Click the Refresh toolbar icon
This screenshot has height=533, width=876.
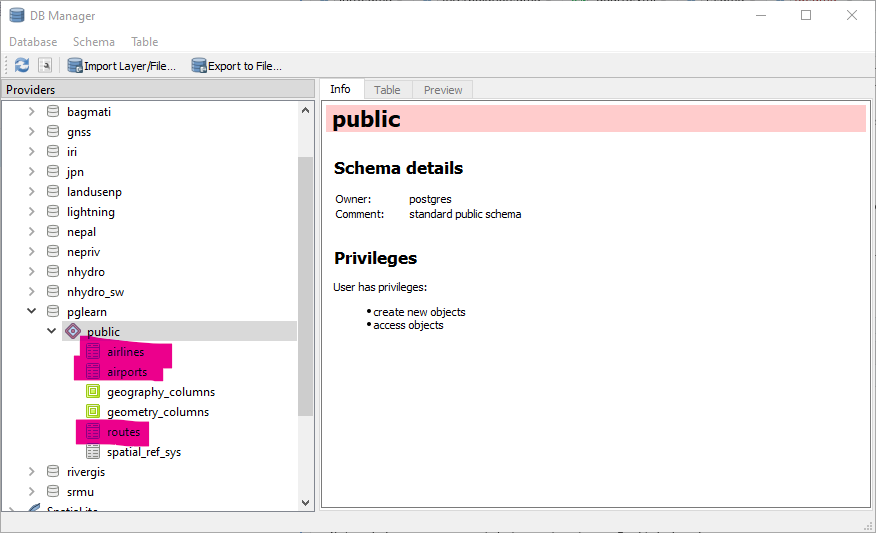tap(21, 66)
